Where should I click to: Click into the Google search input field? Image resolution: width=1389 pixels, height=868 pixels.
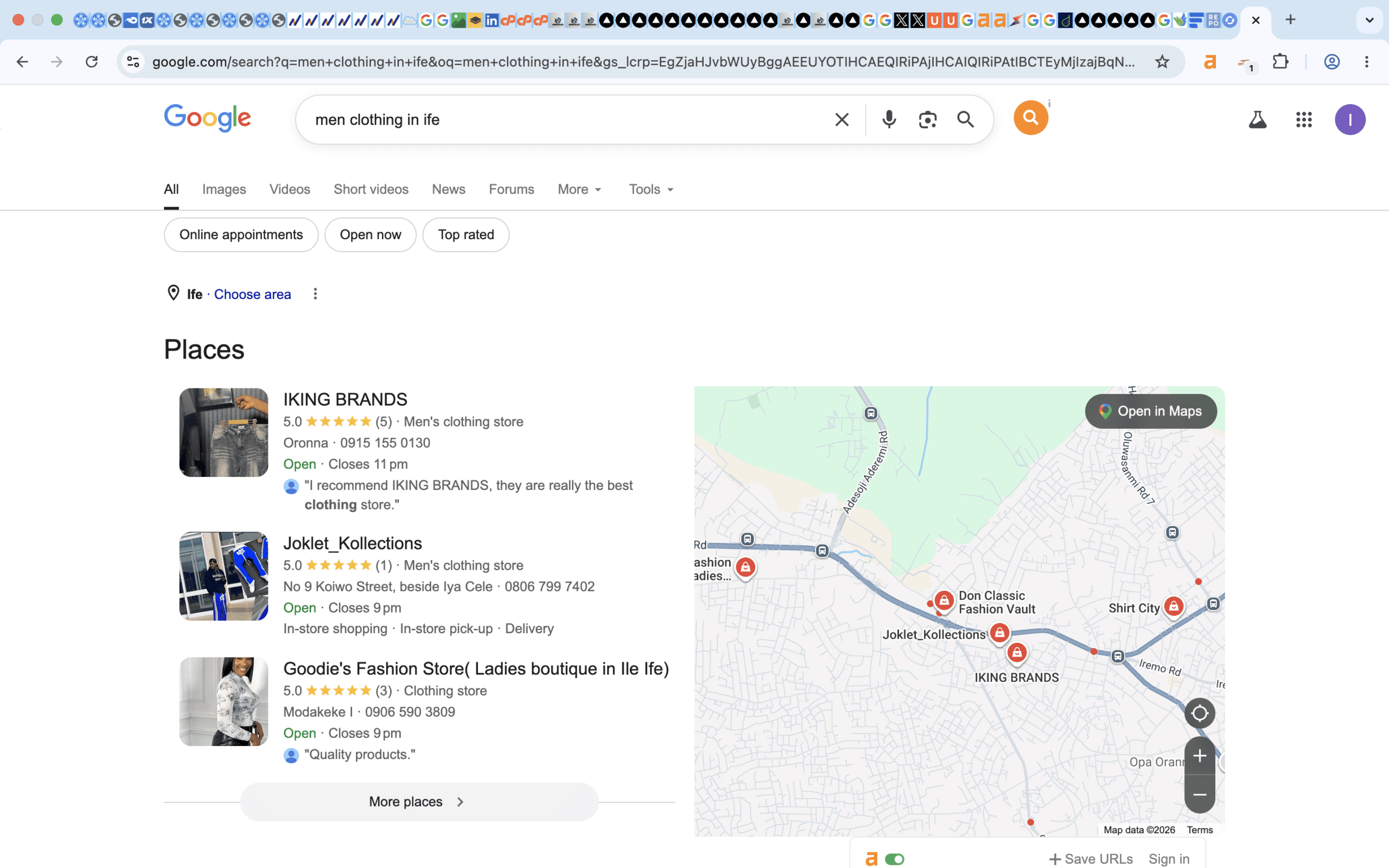click(568, 119)
